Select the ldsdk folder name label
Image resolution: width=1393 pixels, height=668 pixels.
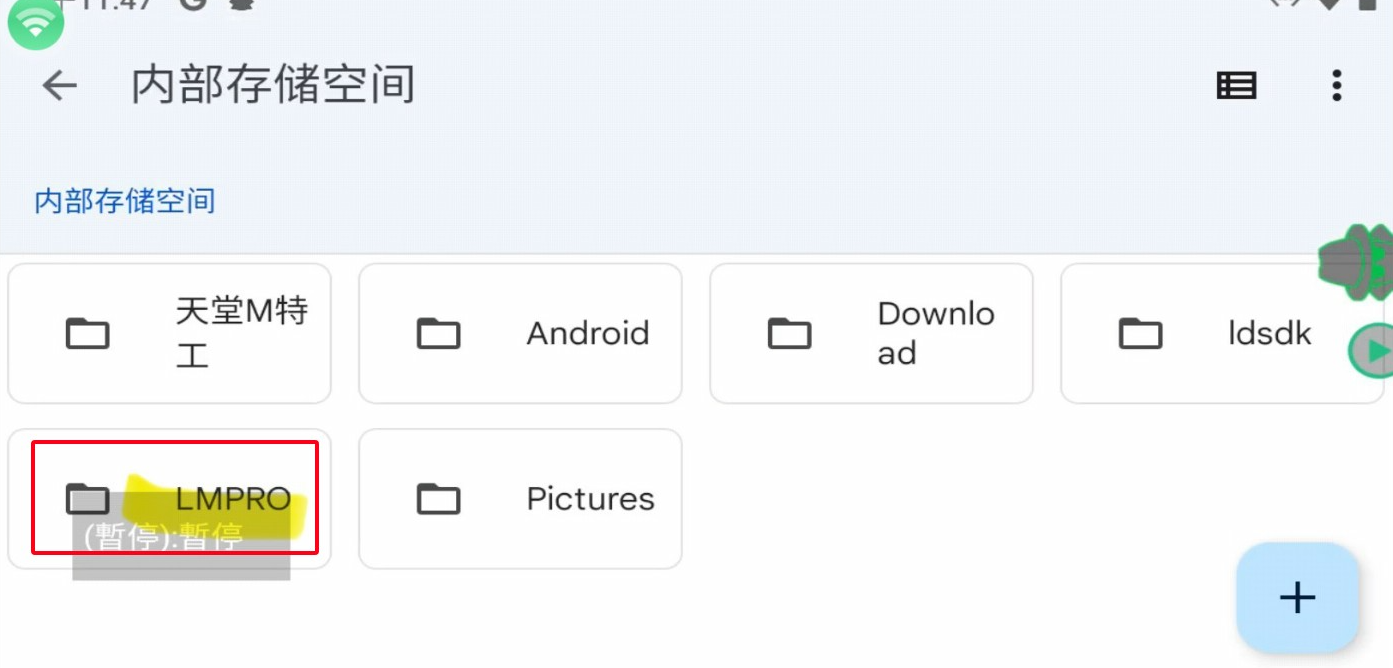pyautogui.click(x=1269, y=333)
